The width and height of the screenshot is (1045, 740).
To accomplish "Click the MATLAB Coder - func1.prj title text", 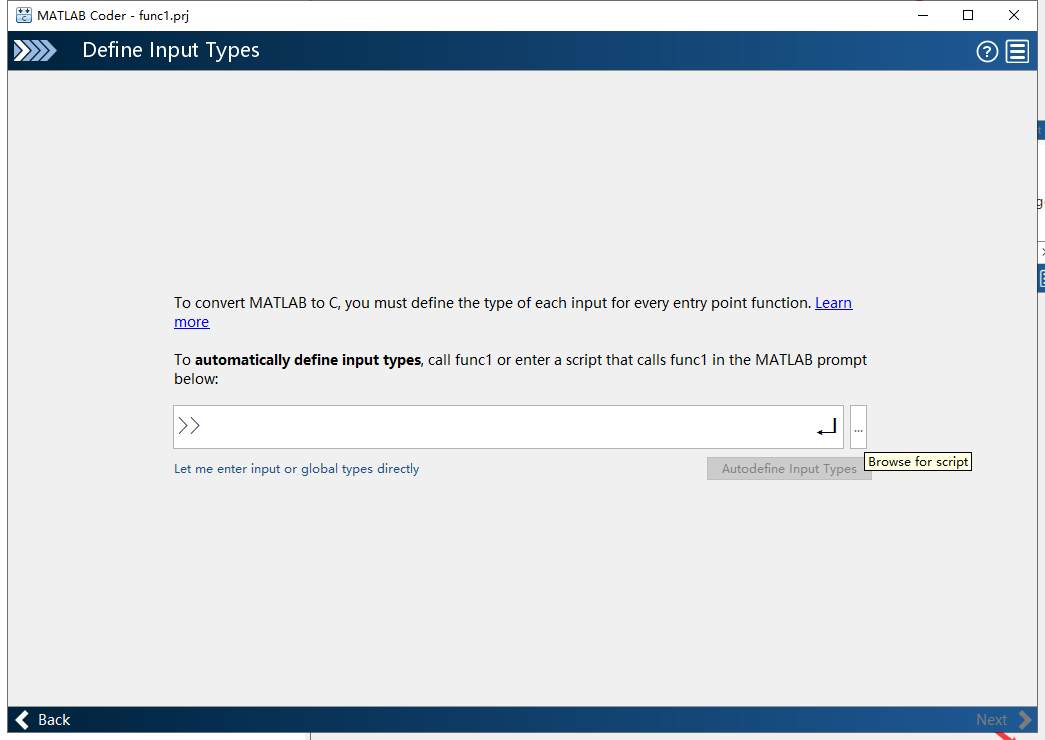I will coord(113,15).
